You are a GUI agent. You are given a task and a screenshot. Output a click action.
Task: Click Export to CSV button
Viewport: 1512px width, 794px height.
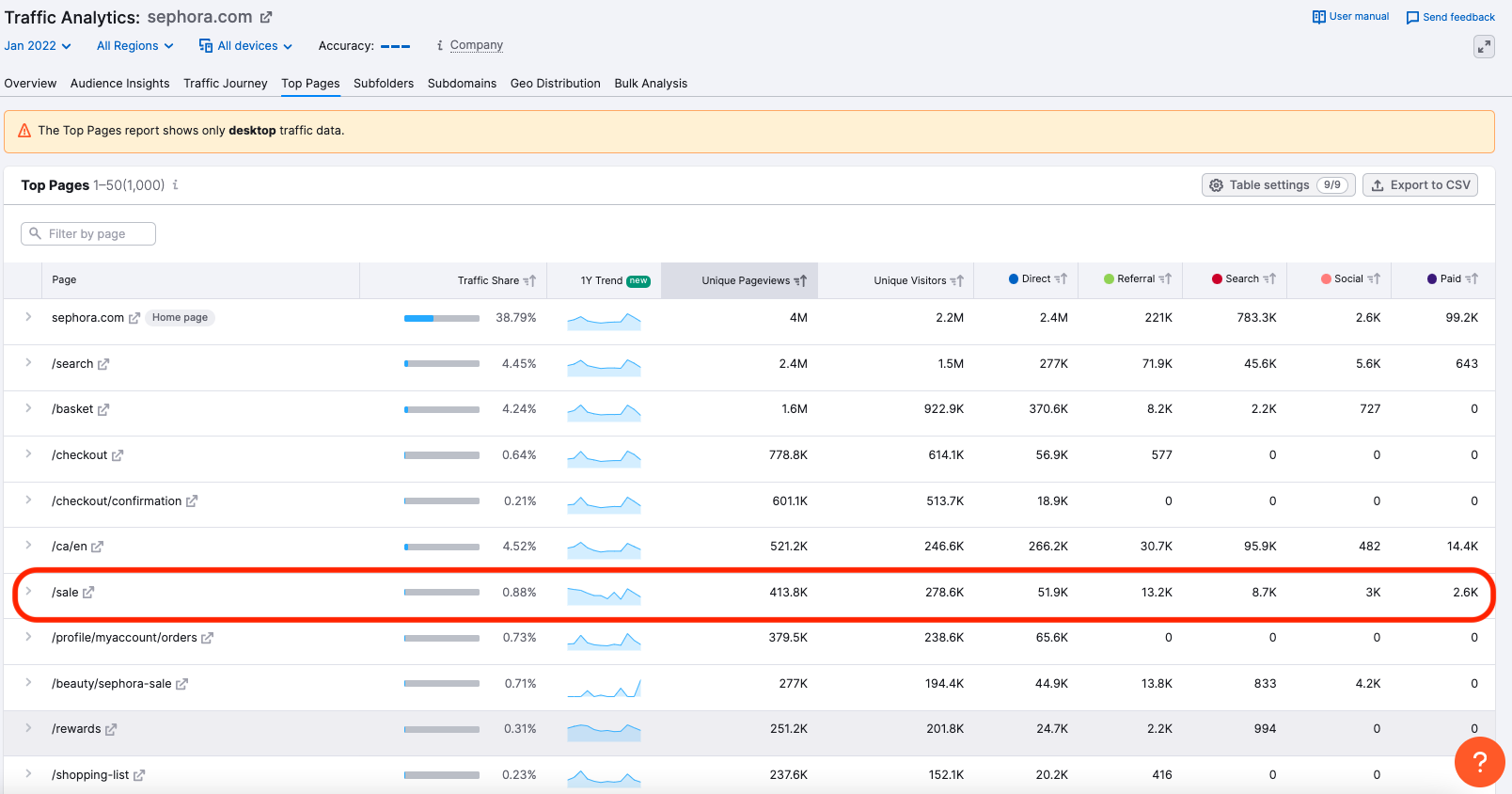point(1420,185)
